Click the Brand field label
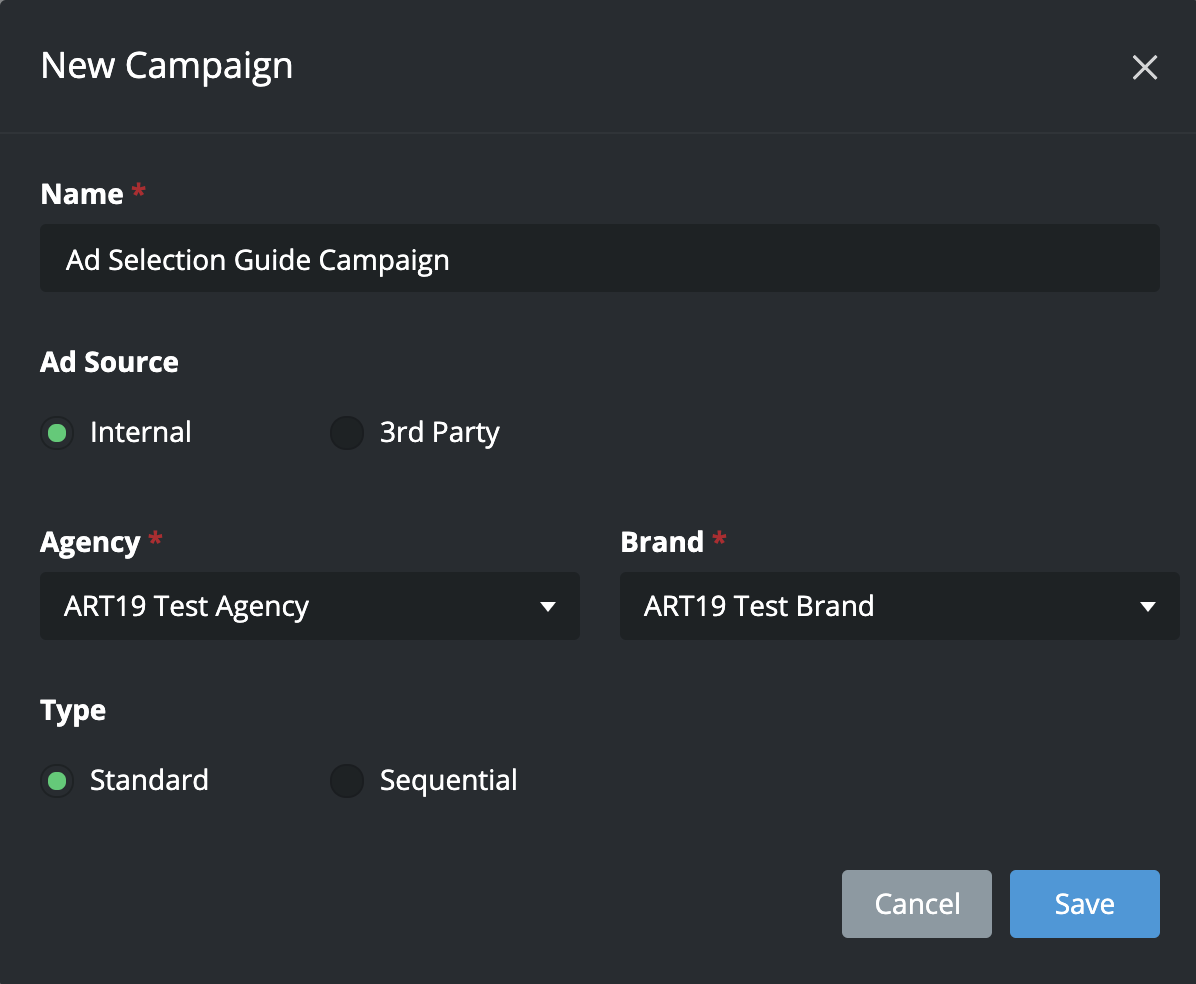Screen dimensions: 1196x984 tap(662, 542)
